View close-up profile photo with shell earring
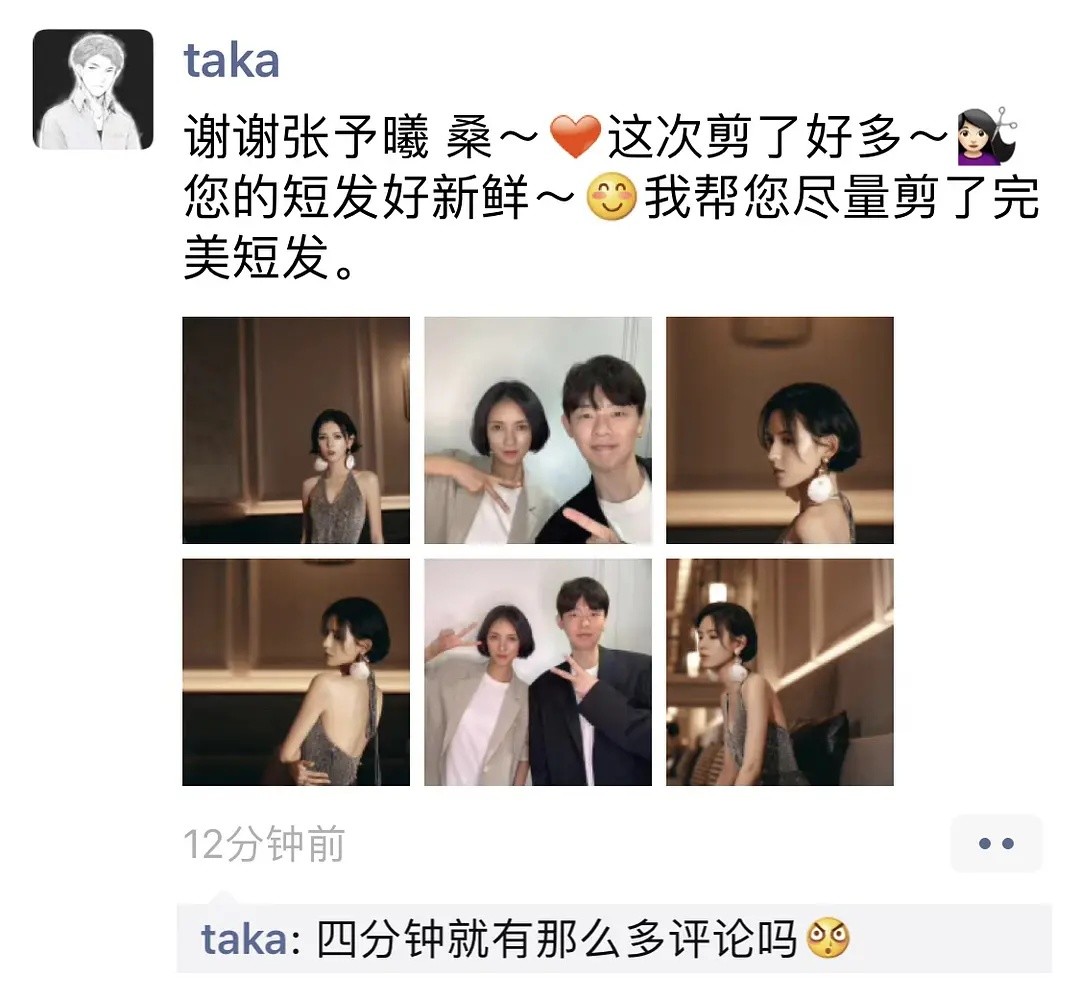 [x=780, y=431]
